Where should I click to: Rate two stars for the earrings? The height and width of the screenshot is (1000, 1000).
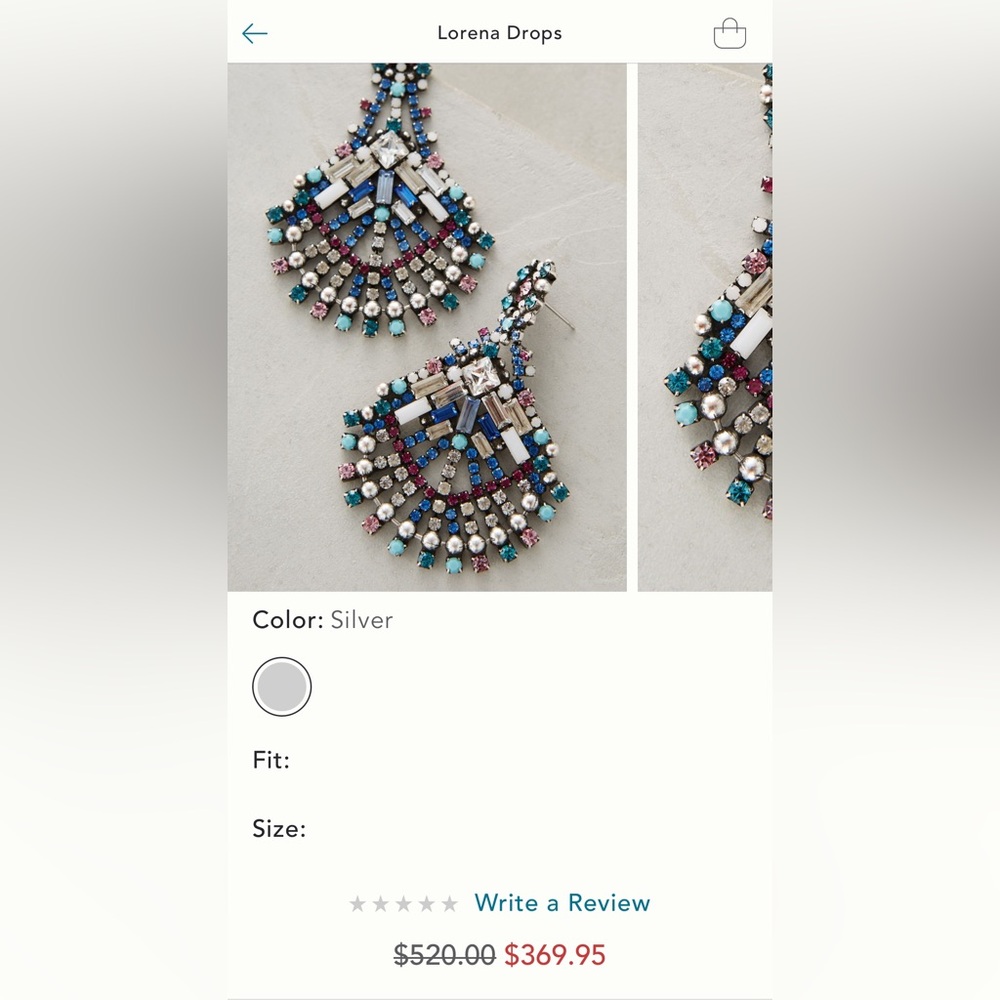coord(378,903)
